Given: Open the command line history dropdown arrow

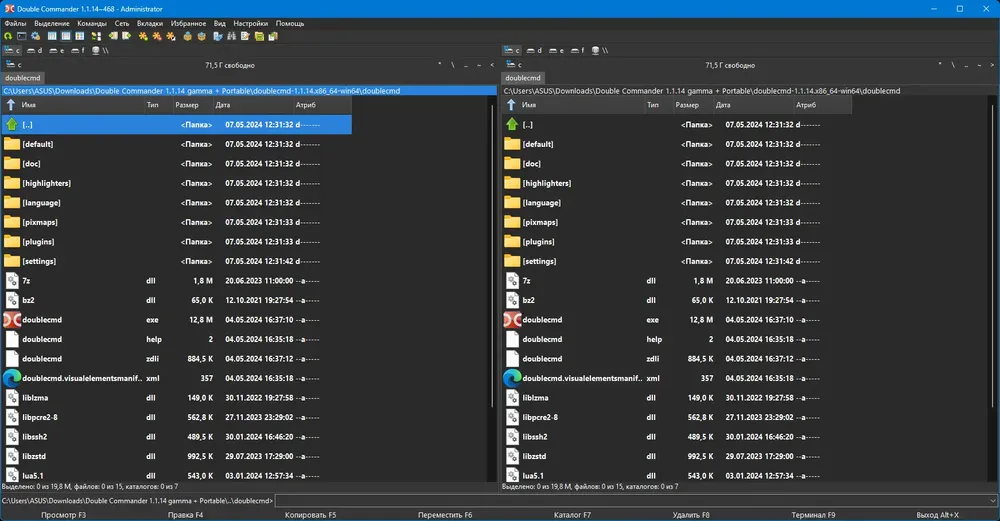Looking at the screenshot, I should 993,501.
